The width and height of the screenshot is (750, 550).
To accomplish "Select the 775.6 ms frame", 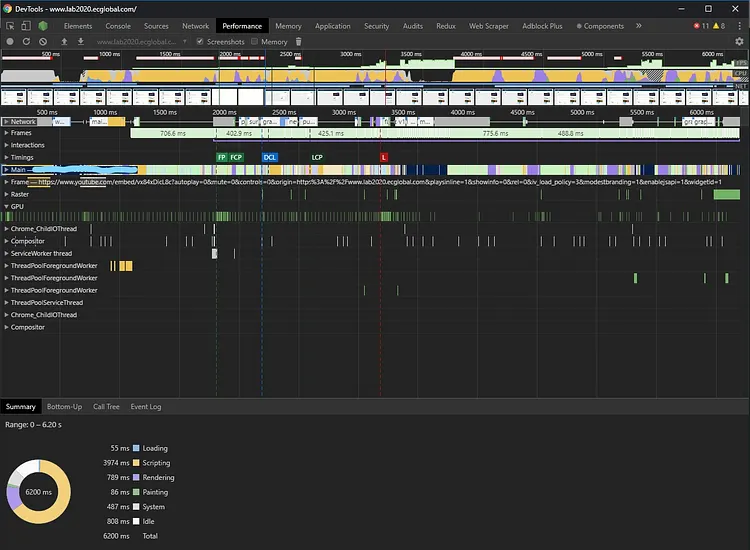I will pos(496,133).
